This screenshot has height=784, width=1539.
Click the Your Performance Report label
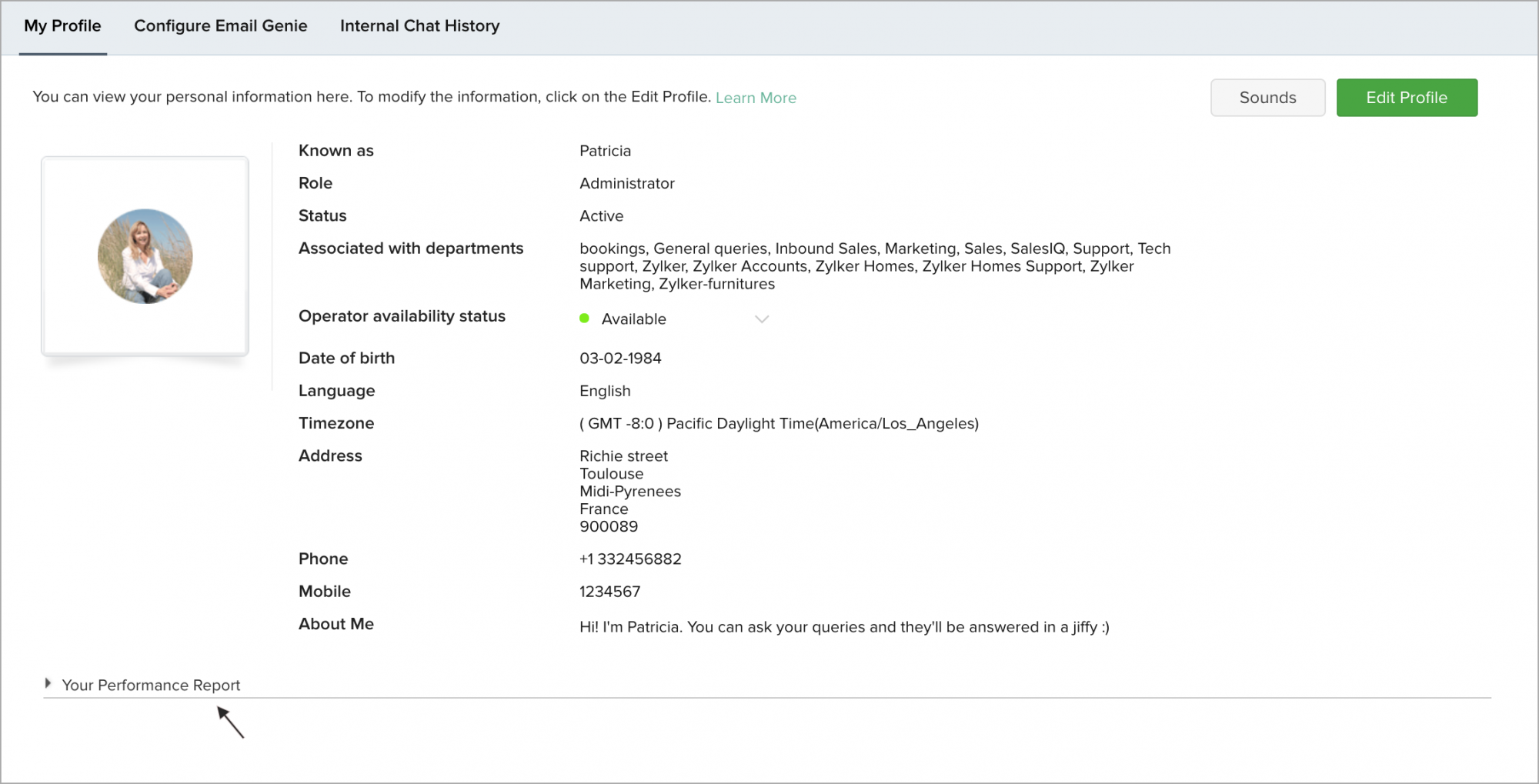point(151,685)
